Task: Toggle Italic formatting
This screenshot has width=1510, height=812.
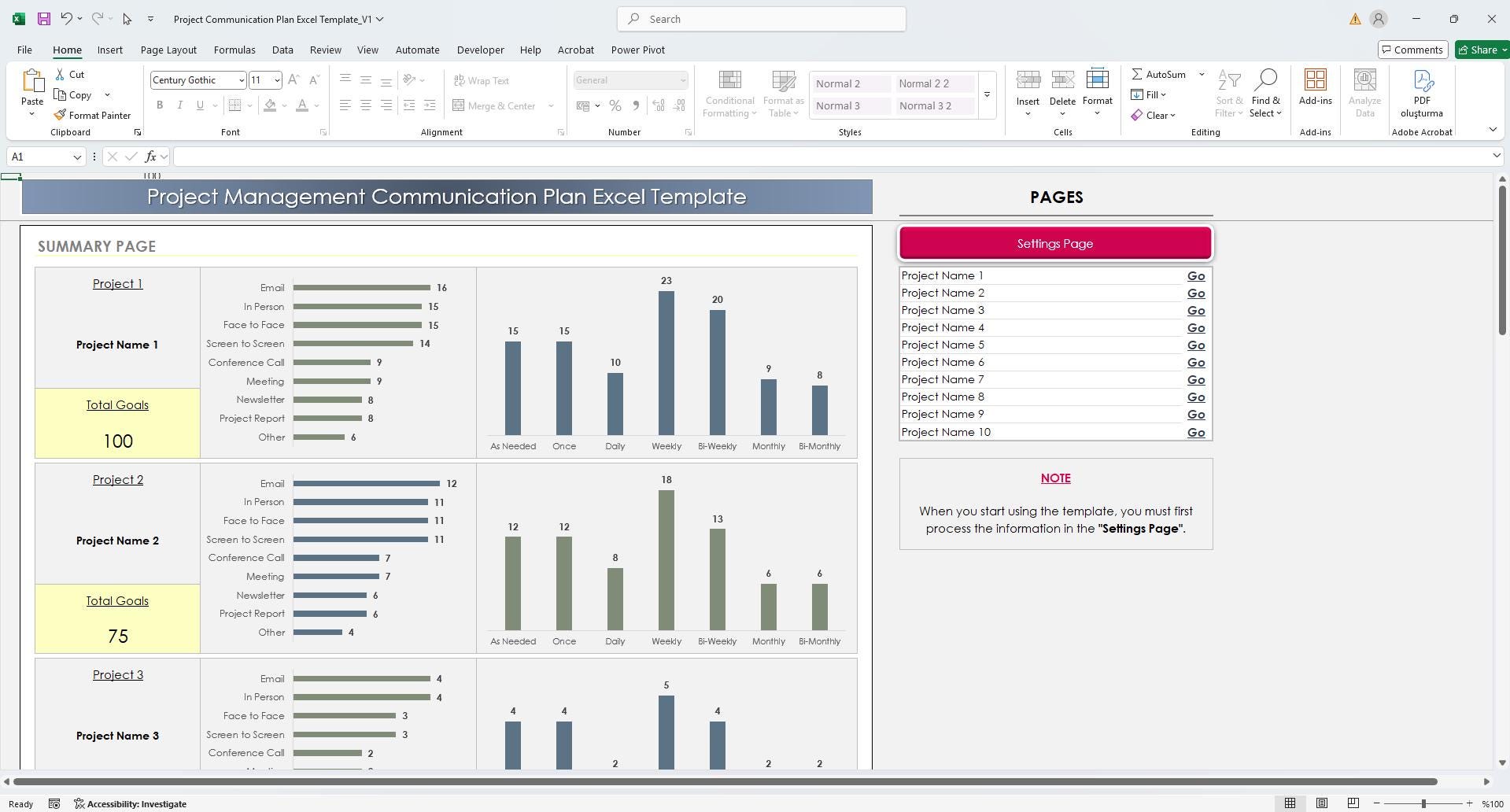Action: (180, 105)
